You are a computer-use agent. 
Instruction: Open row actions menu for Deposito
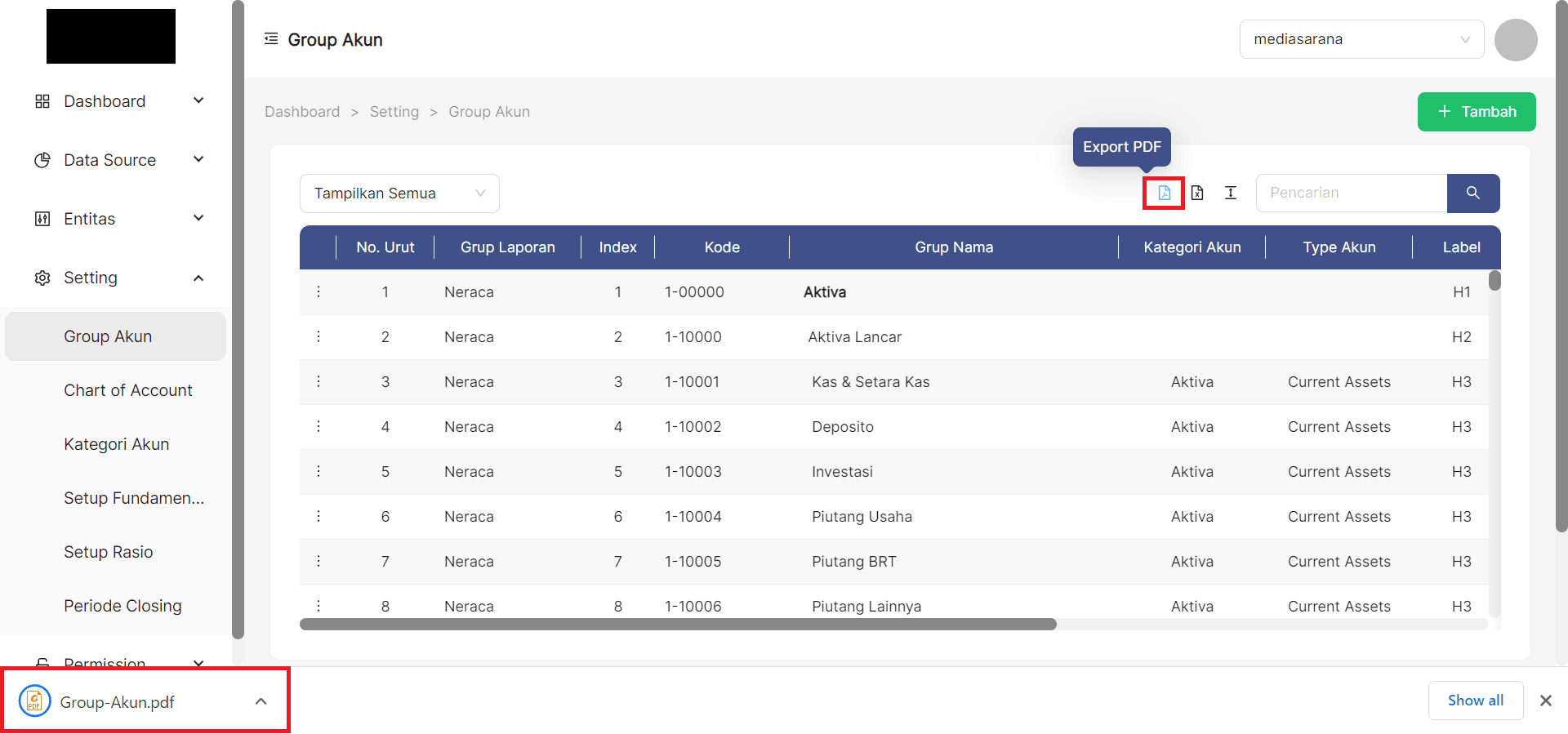pyautogui.click(x=318, y=427)
